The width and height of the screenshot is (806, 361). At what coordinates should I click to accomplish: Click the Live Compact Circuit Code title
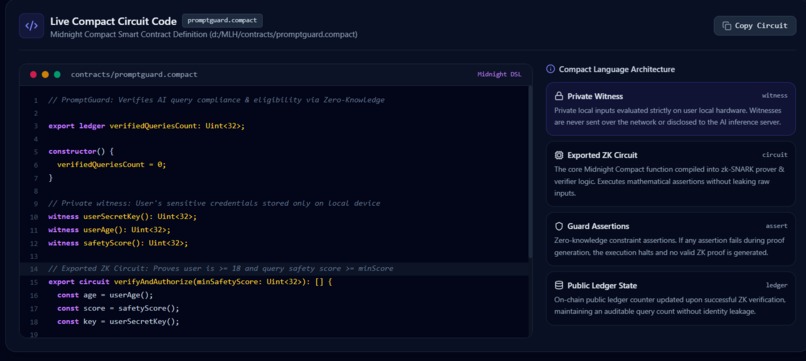click(x=113, y=21)
